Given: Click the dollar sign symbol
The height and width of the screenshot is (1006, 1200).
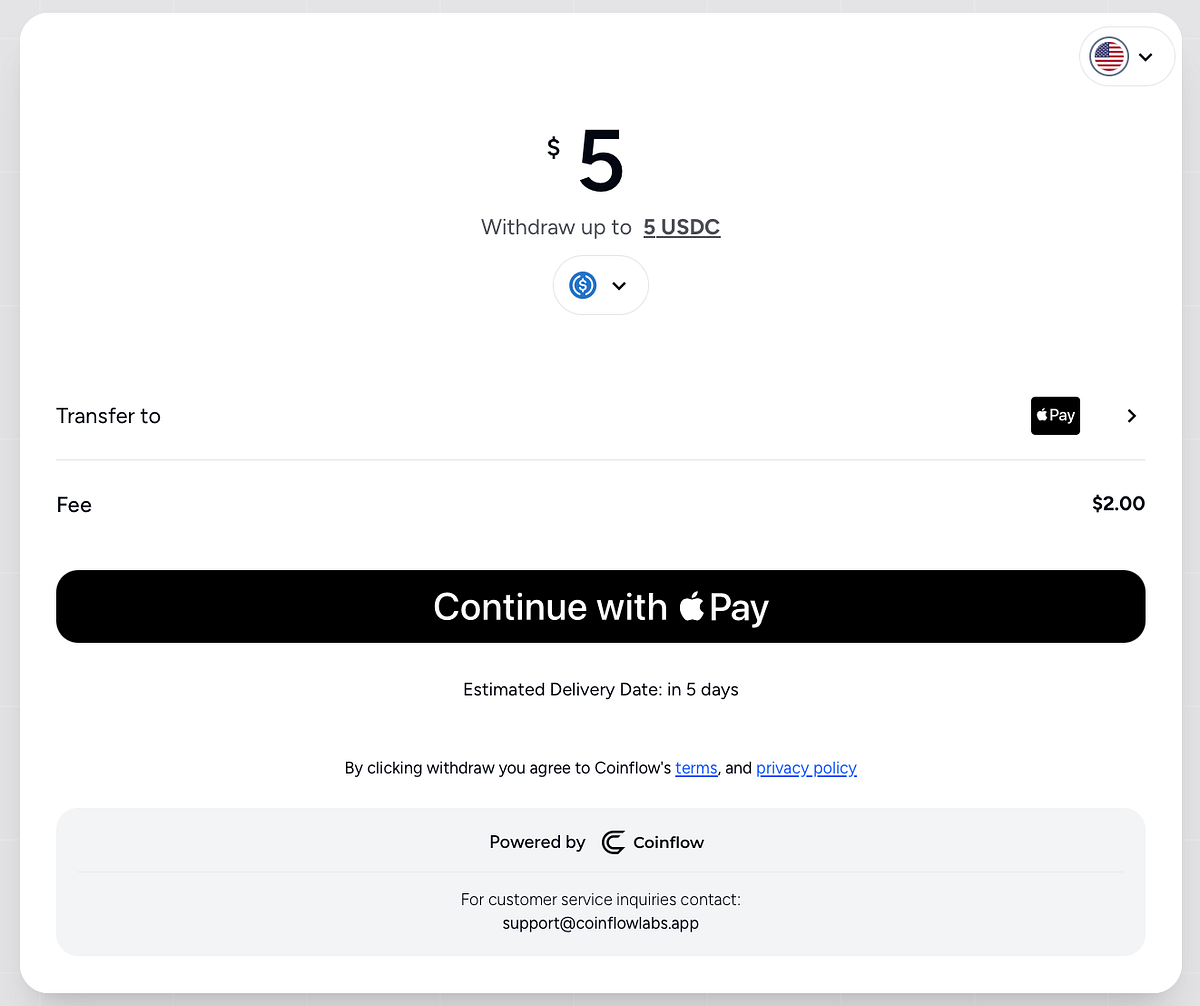Looking at the screenshot, I should click(x=554, y=148).
